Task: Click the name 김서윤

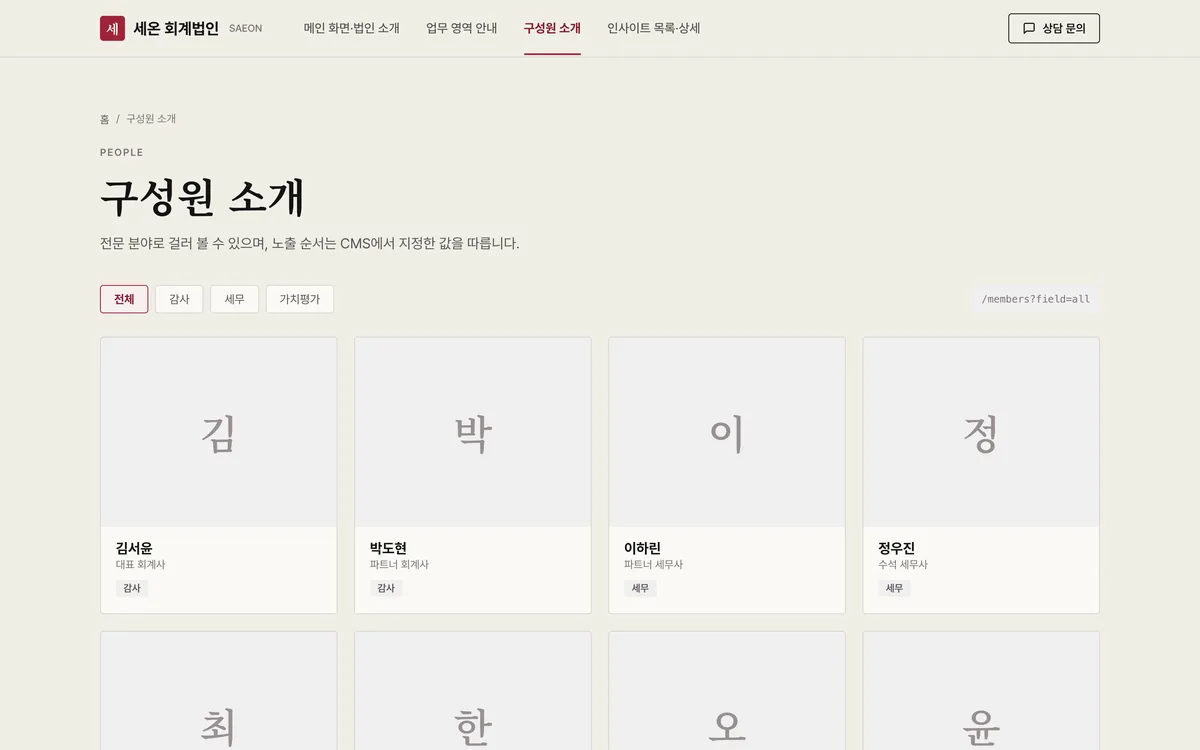Action: 134,548
